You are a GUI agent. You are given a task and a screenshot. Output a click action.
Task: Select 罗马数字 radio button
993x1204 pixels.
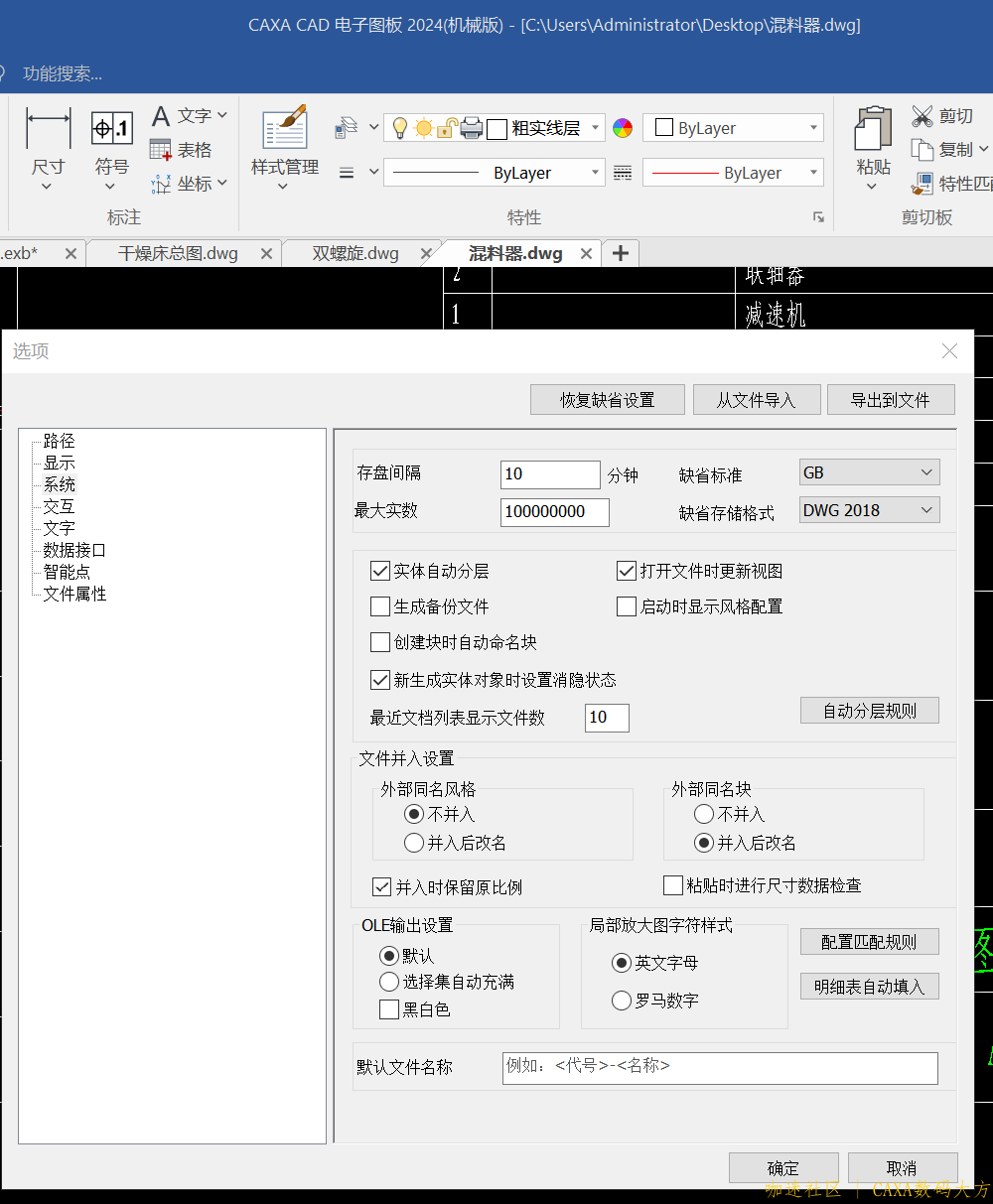click(x=622, y=1001)
